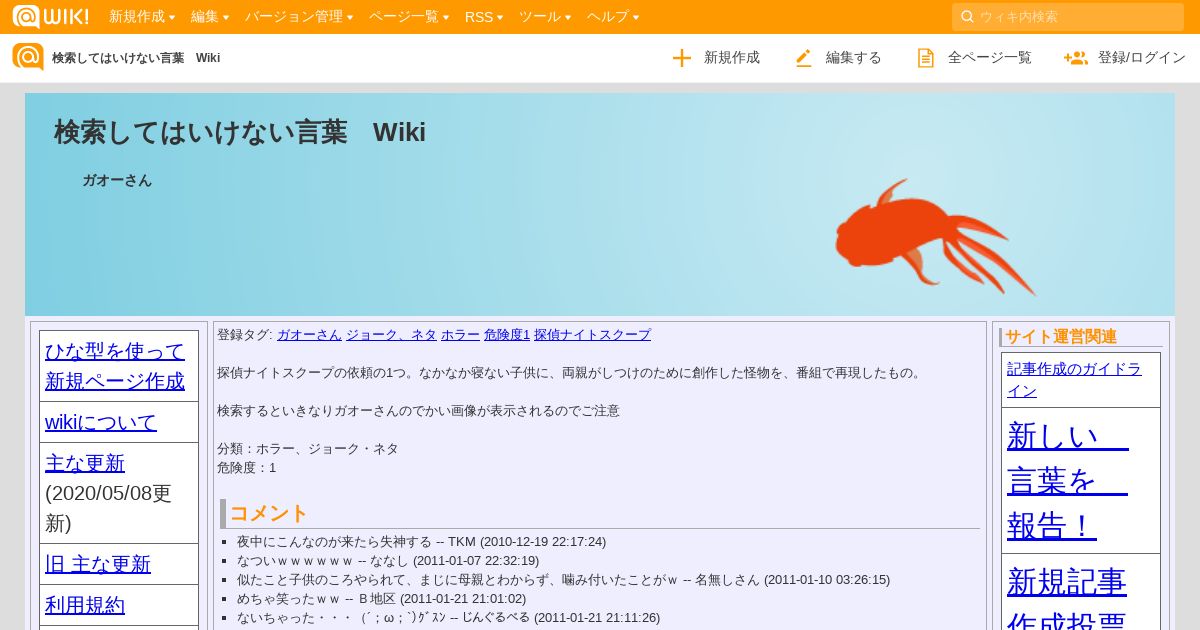The image size is (1200, 630).
Task: Click the 編集する button
Action: coord(838,58)
